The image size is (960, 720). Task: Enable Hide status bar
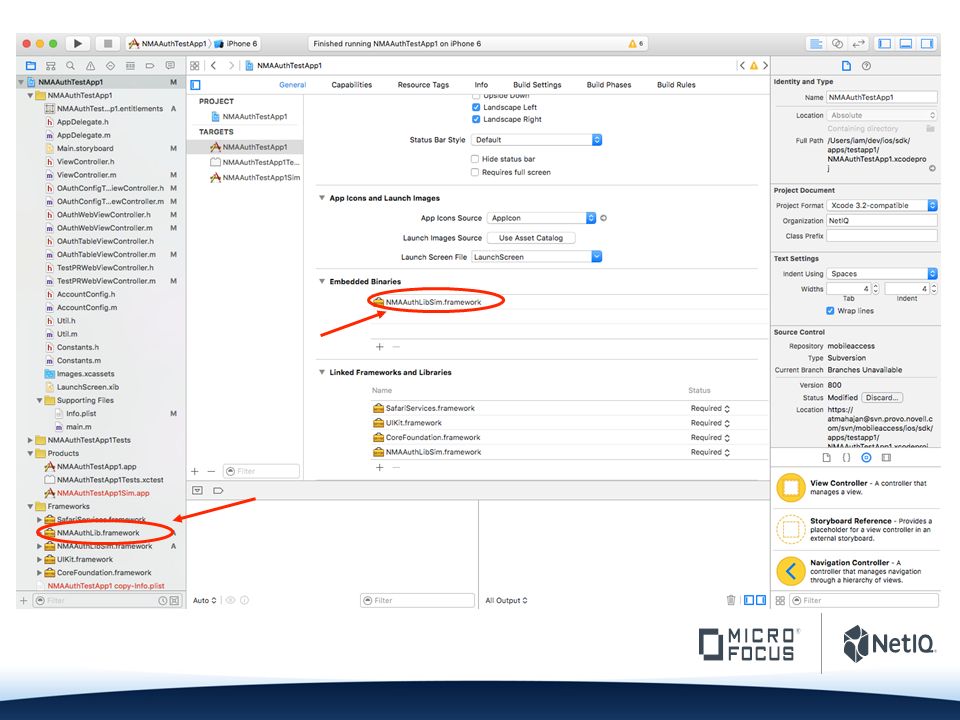click(474, 159)
